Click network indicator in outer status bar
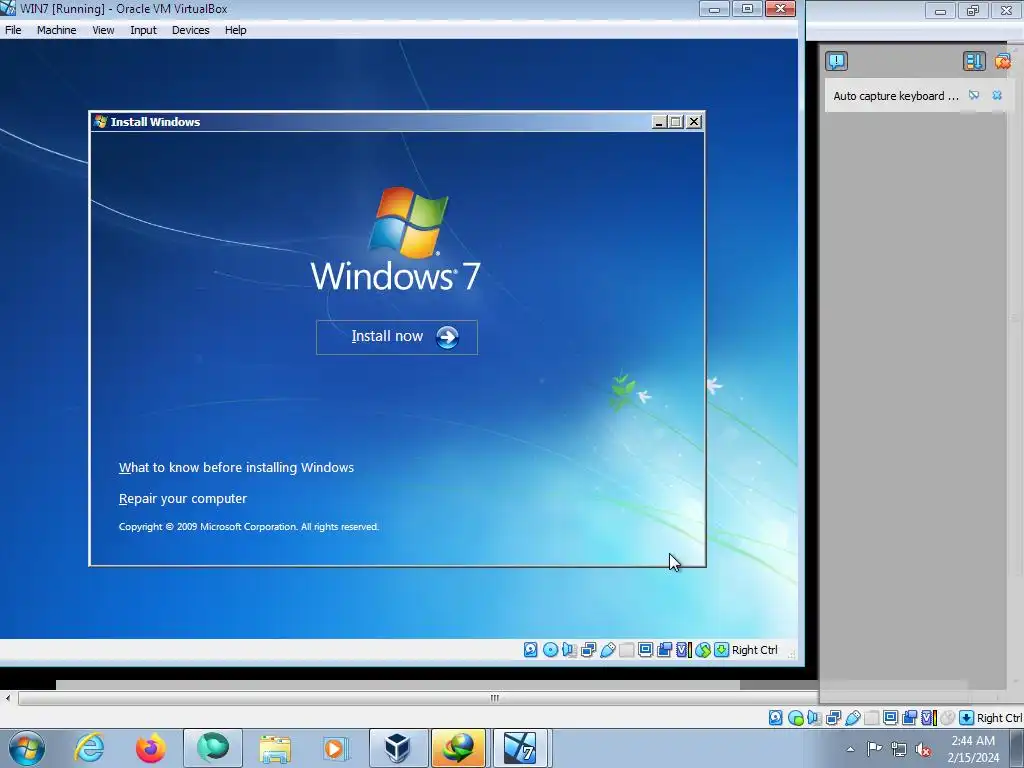 tap(833, 718)
